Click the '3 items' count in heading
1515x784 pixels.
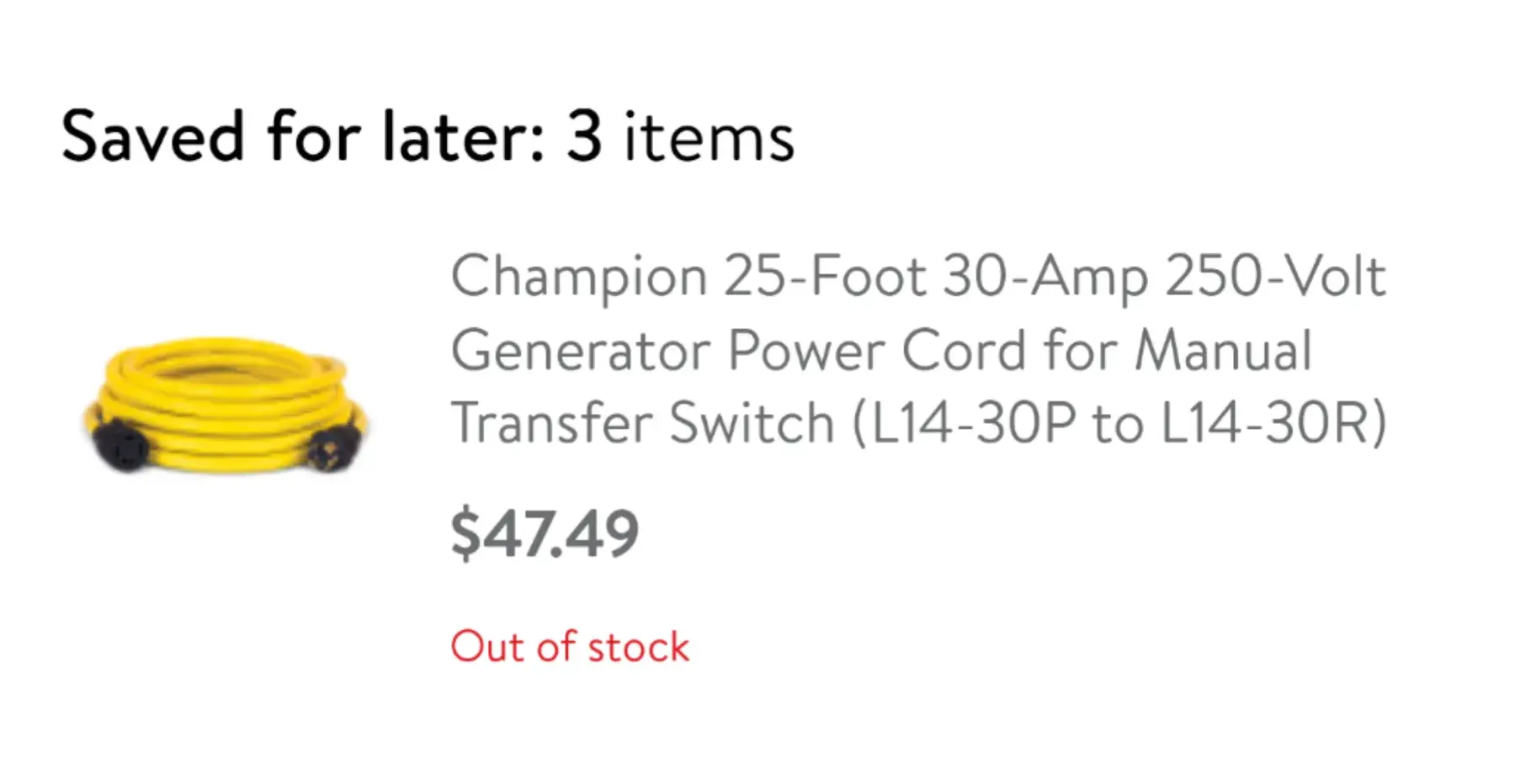tap(680, 136)
